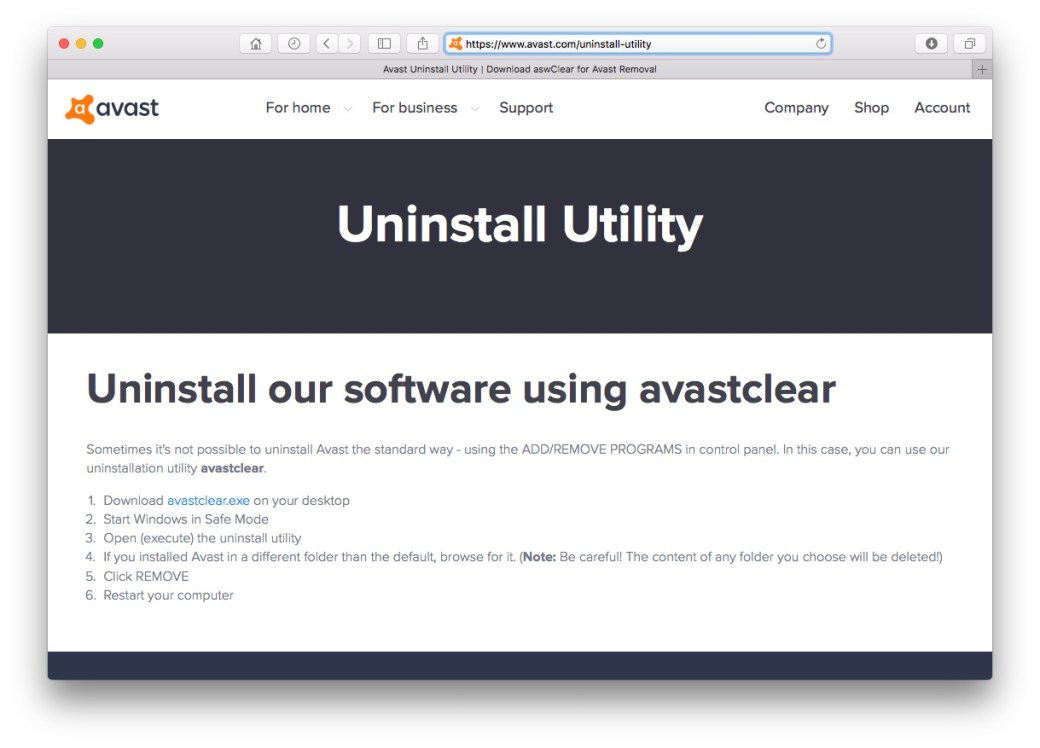Image resolution: width=1040 pixels, height=748 pixels.
Task: Go back using the back arrow
Action: coord(325,43)
